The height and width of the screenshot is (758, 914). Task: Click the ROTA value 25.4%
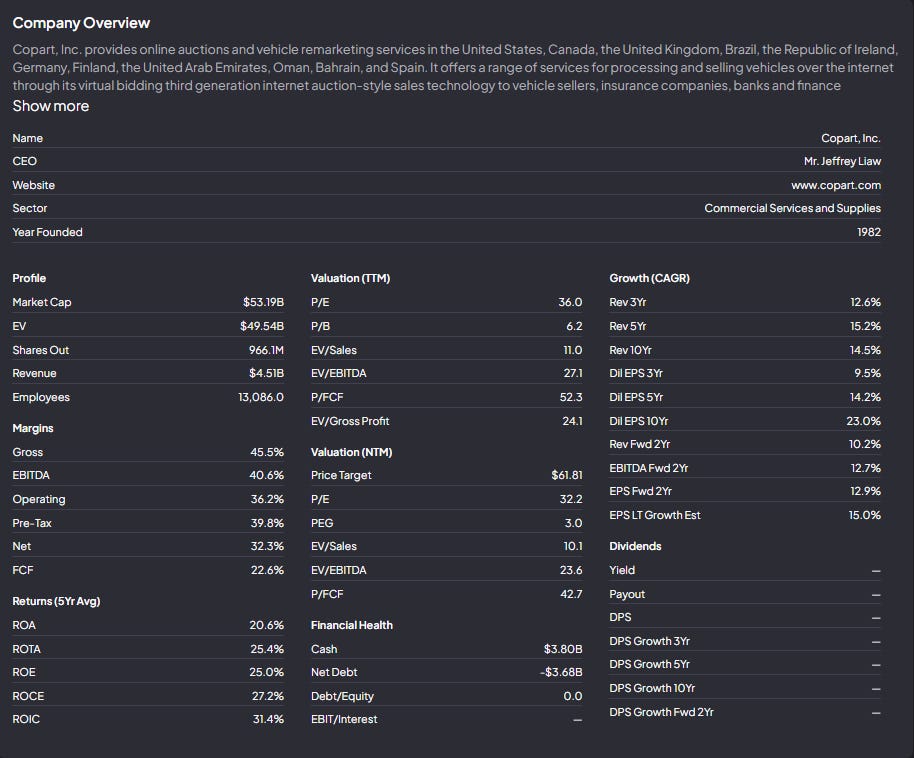tap(267, 649)
